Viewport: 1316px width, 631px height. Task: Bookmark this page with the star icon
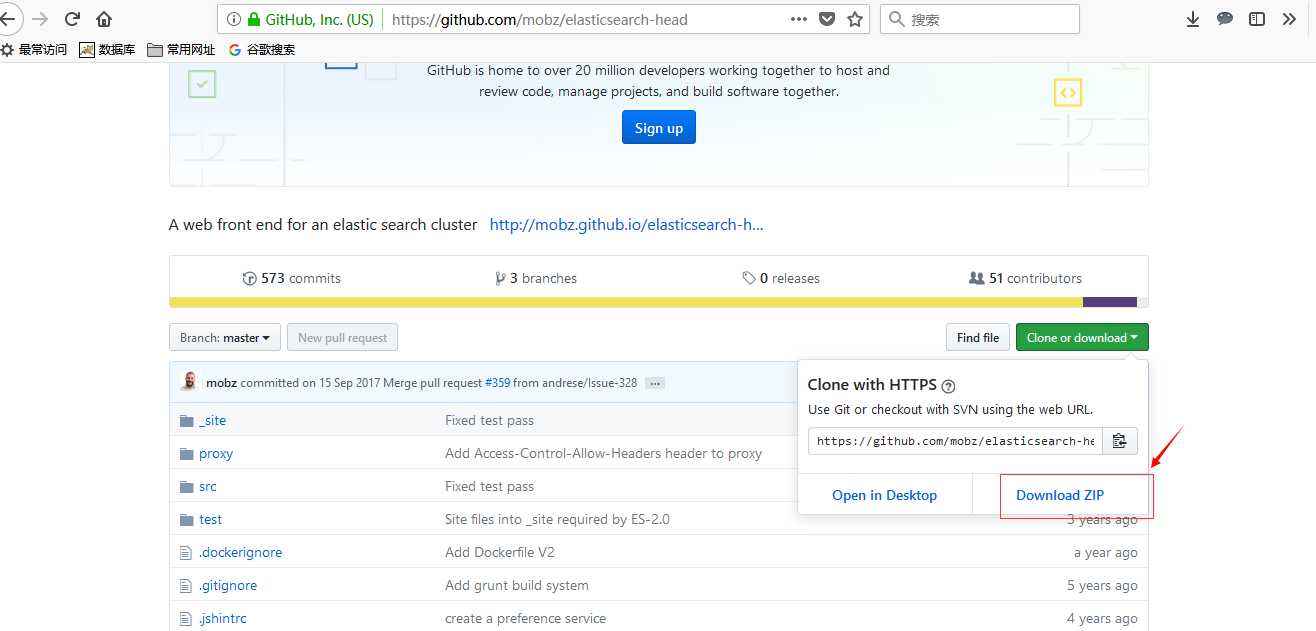point(855,19)
